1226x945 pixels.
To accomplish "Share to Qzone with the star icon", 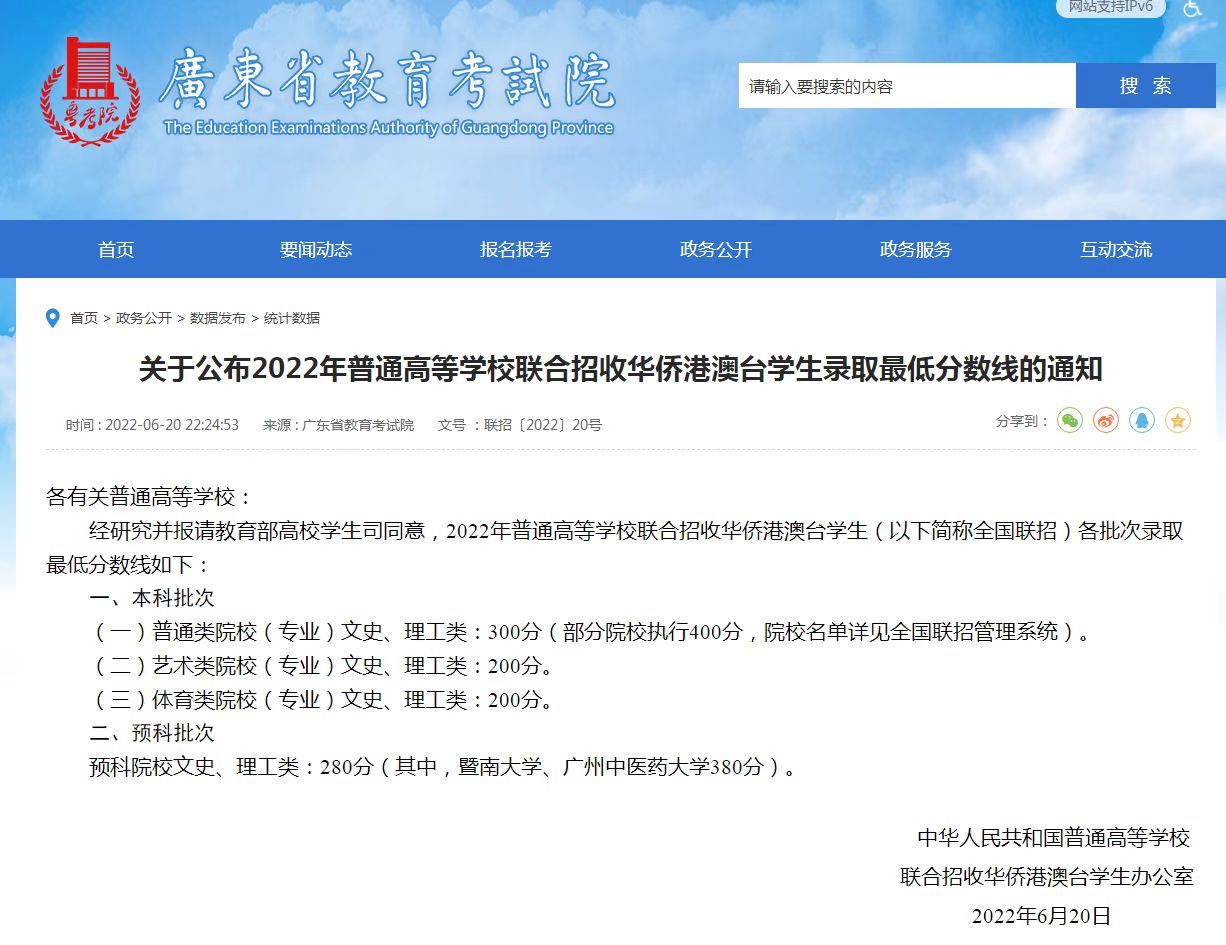I will [1178, 421].
